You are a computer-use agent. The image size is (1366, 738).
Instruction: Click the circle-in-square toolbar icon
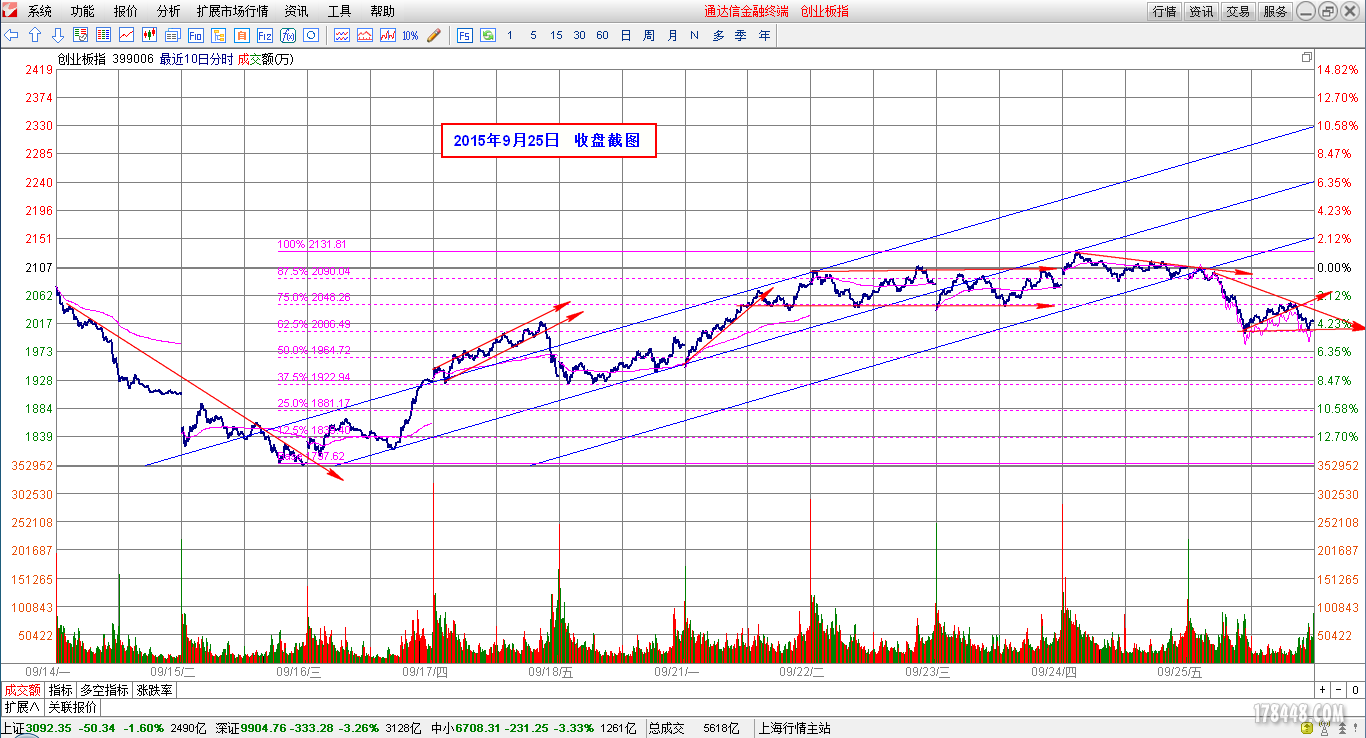(310, 35)
